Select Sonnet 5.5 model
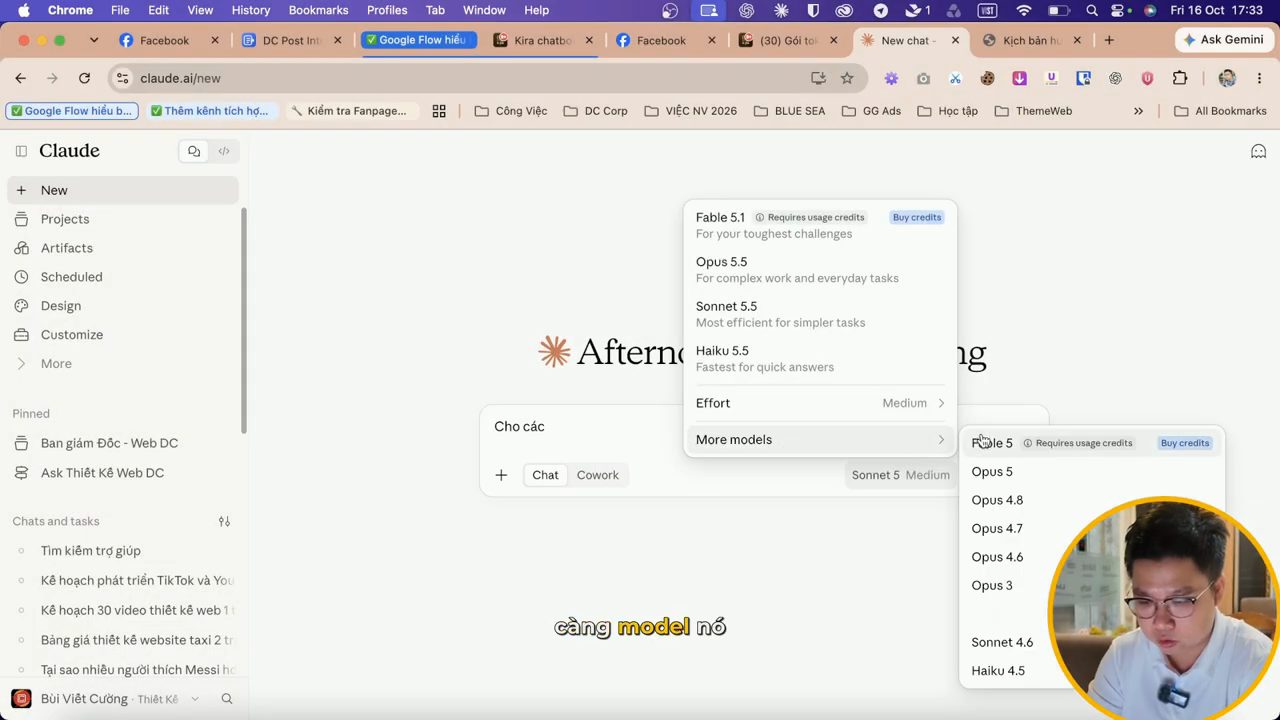 pyautogui.click(x=820, y=314)
